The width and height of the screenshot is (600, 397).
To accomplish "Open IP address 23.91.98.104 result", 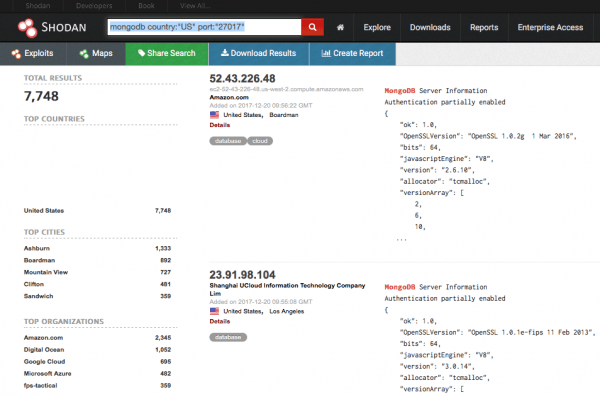I will [x=242, y=275].
